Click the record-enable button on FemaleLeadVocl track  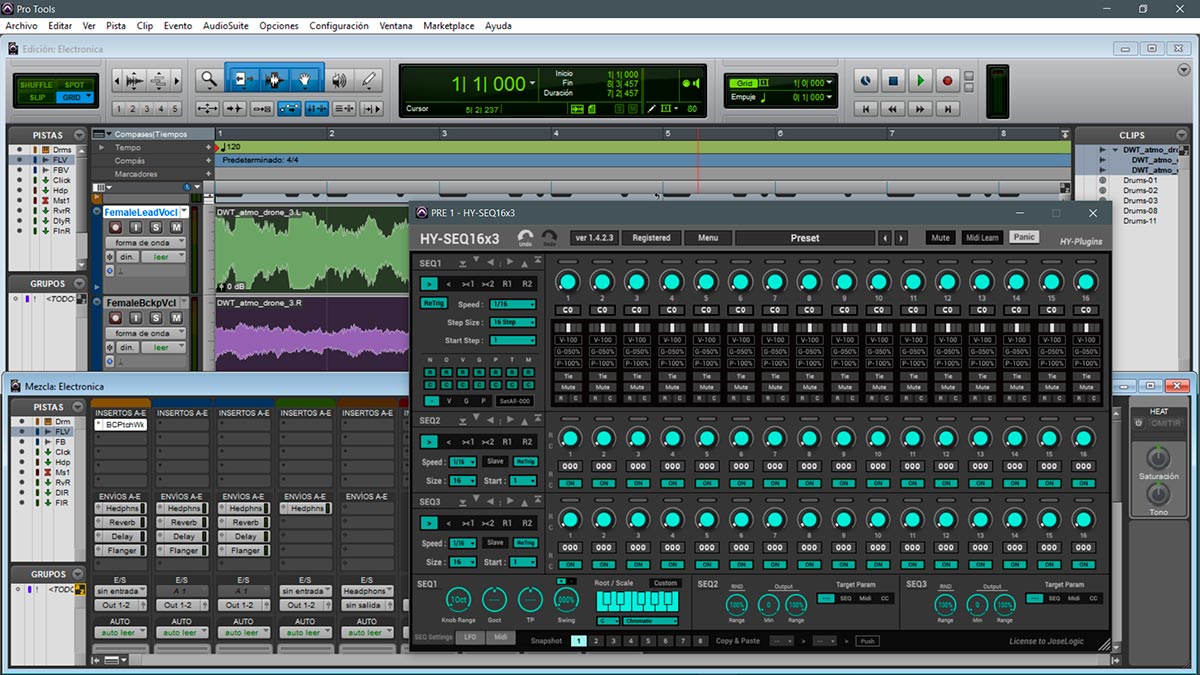point(116,228)
